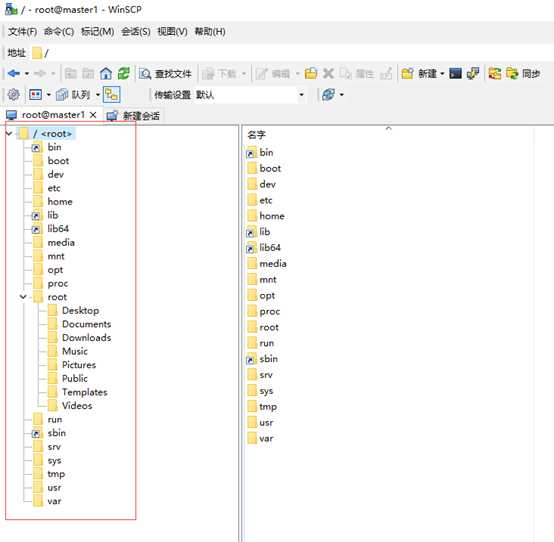Screen dimensions: 554x542
Task: Open the 视图(V) menu
Action: [172, 31]
